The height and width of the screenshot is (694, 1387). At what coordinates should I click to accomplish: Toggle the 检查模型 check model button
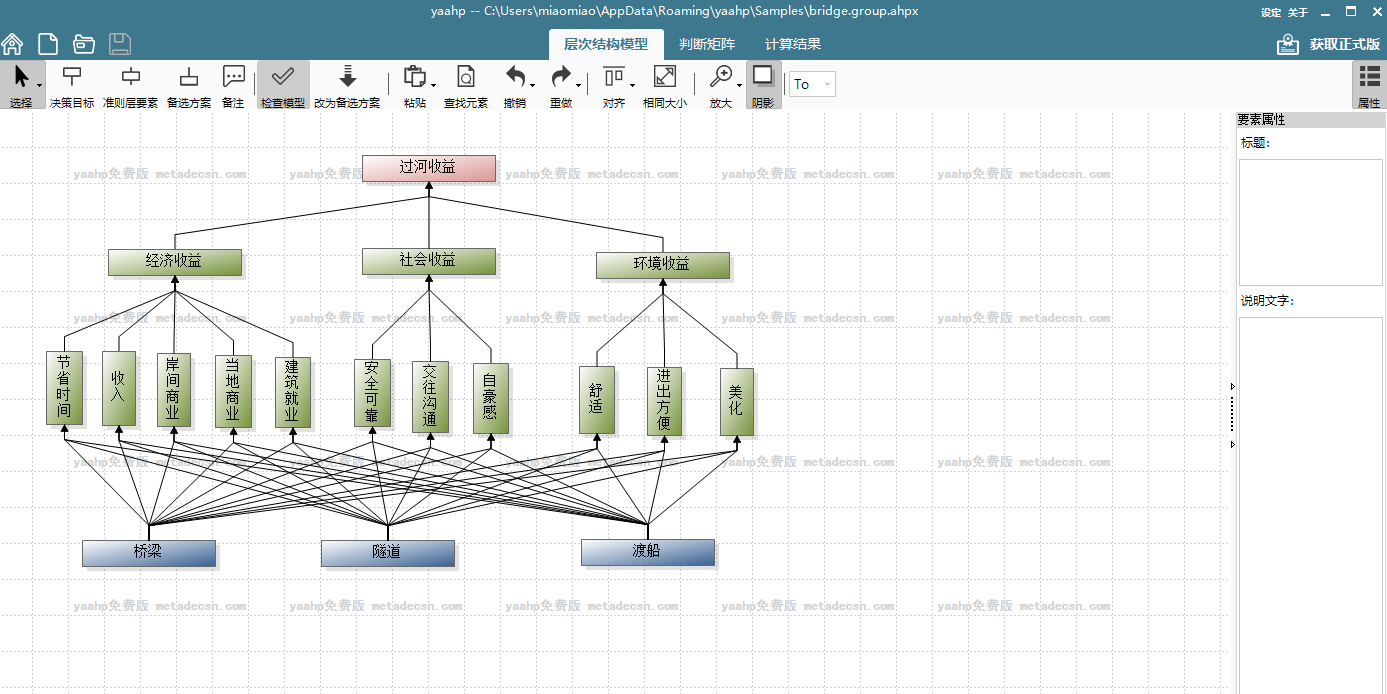coord(283,85)
